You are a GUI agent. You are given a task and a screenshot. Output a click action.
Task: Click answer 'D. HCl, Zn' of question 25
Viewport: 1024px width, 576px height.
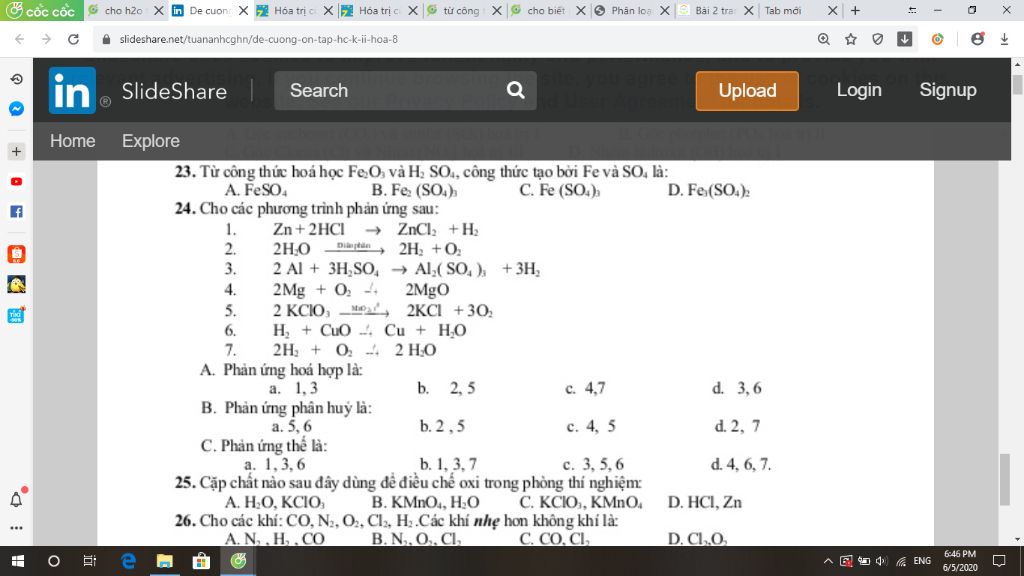[705, 502]
